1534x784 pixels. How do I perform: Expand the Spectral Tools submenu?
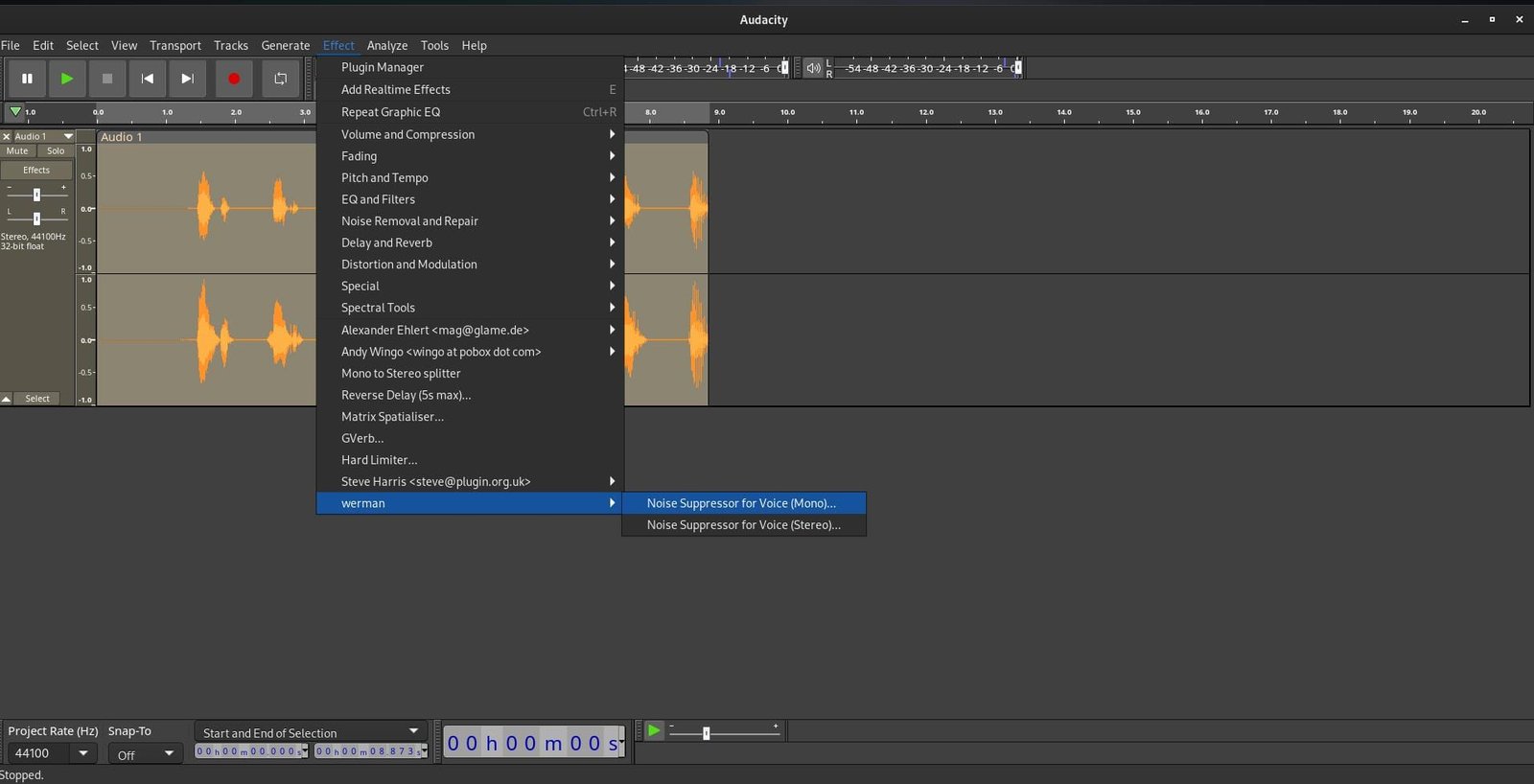tap(470, 308)
